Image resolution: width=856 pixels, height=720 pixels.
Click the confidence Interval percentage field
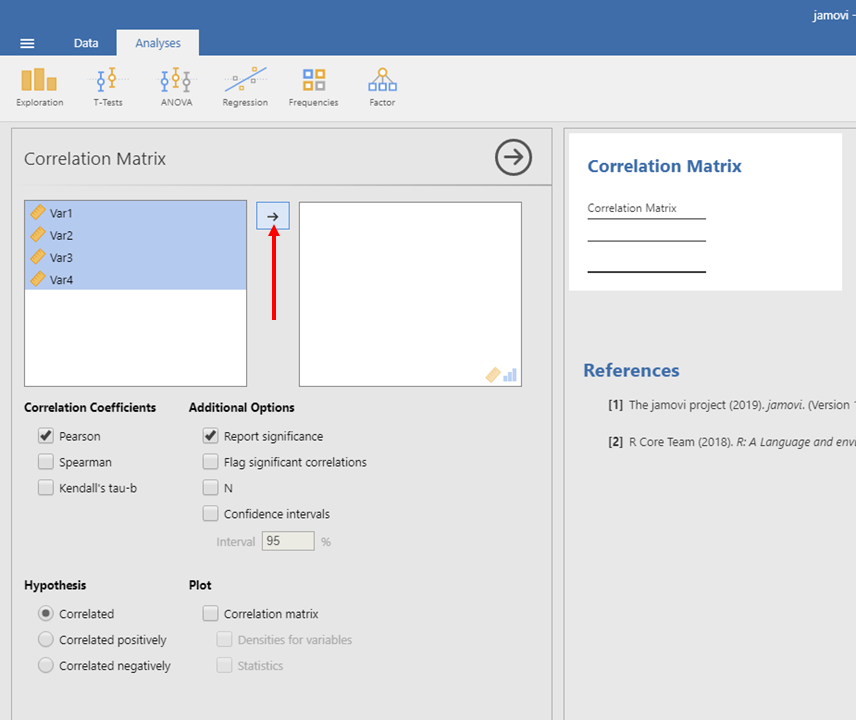click(x=288, y=541)
